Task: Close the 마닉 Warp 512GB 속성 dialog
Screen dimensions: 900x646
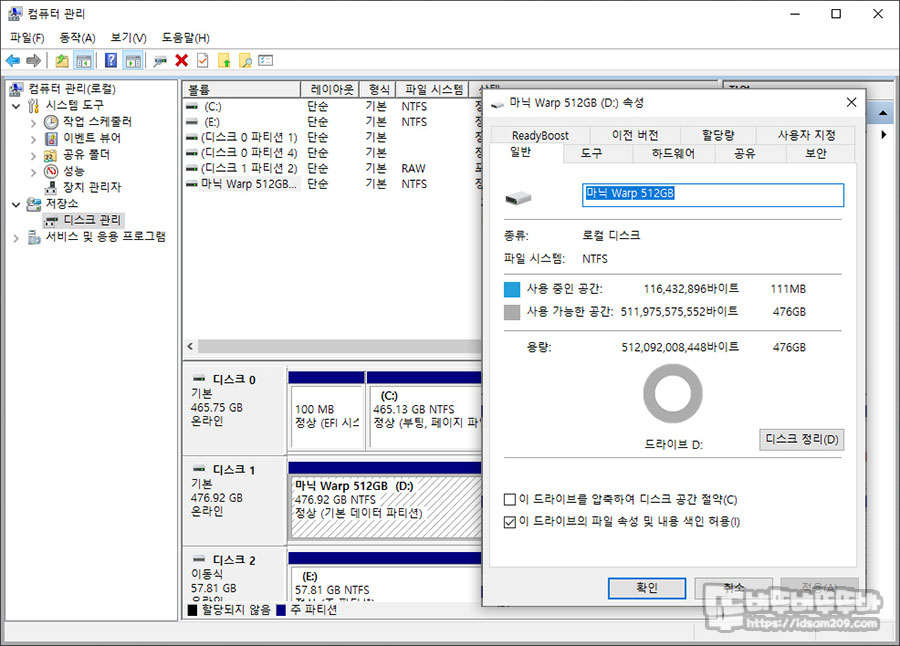Action: pyautogui.click(x=851, y=102)
